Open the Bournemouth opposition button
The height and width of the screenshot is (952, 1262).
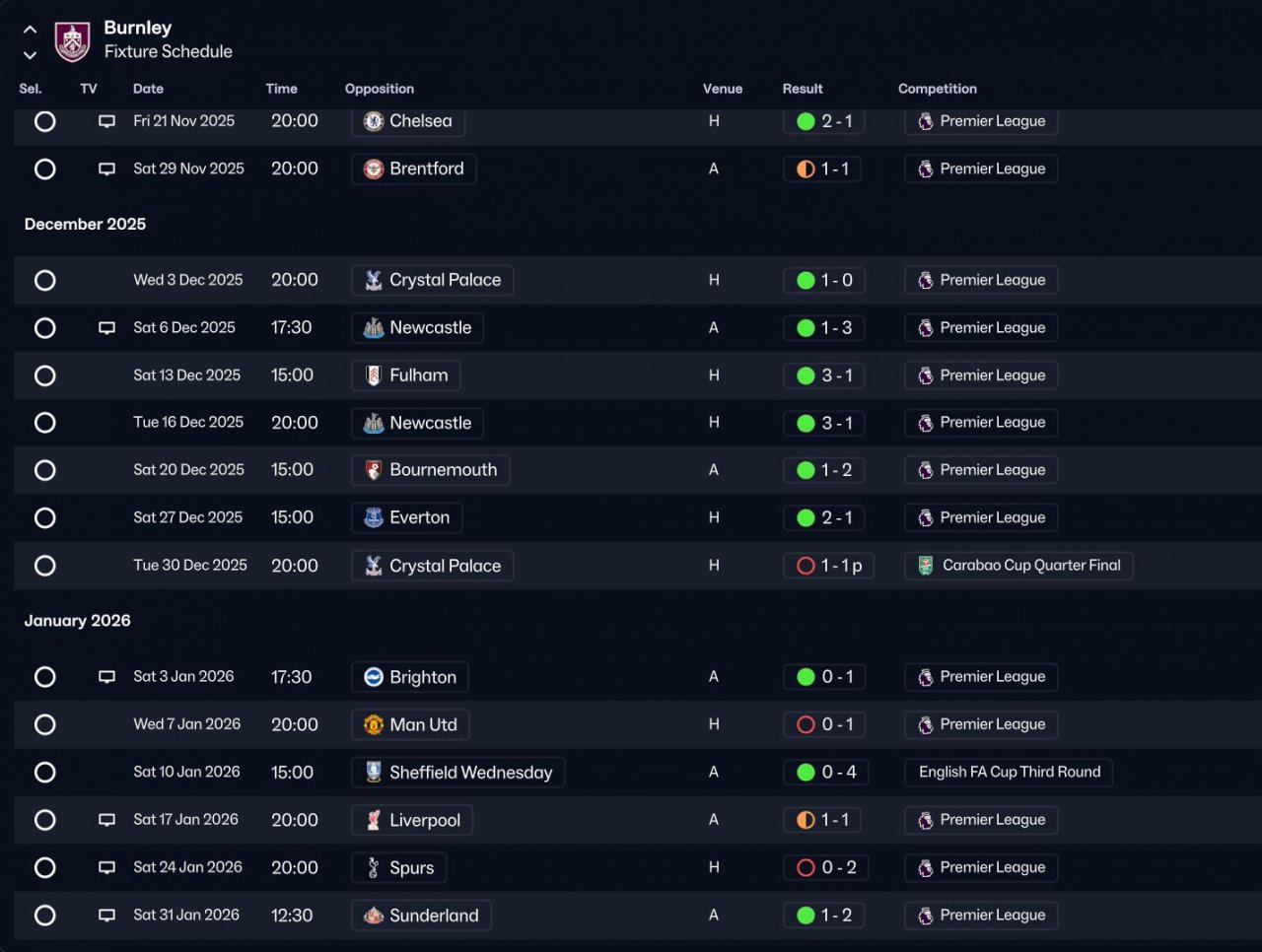point(431,470)
